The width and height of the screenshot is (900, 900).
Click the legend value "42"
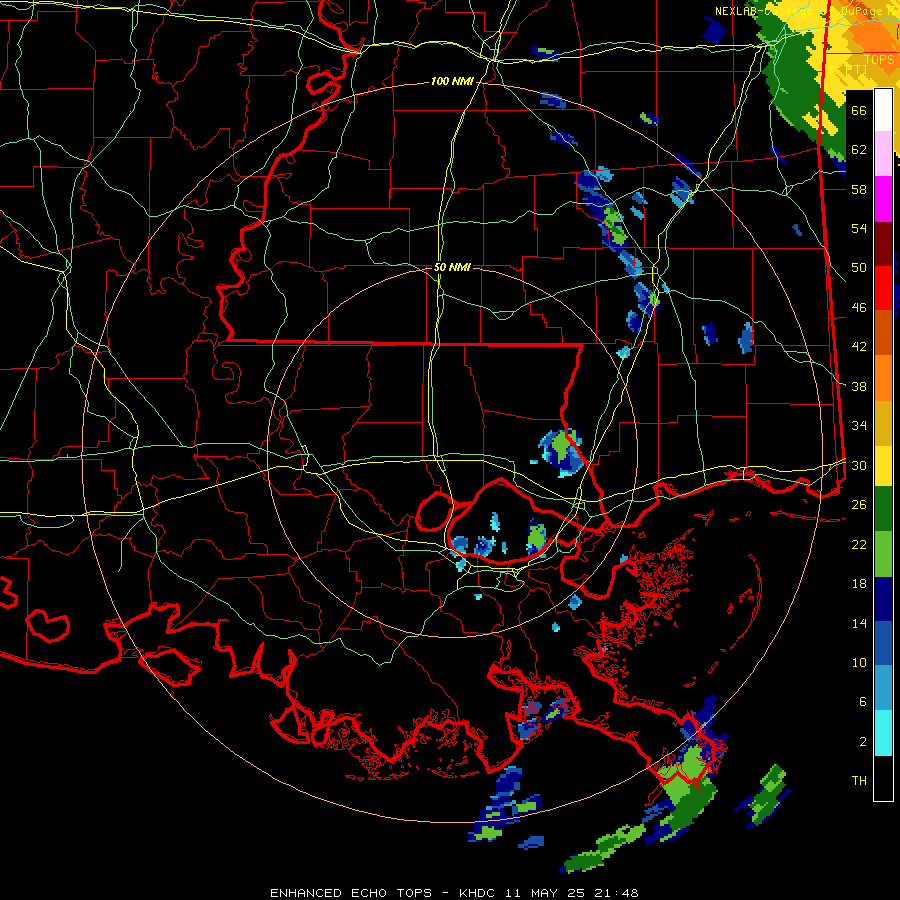pos(859,347)
